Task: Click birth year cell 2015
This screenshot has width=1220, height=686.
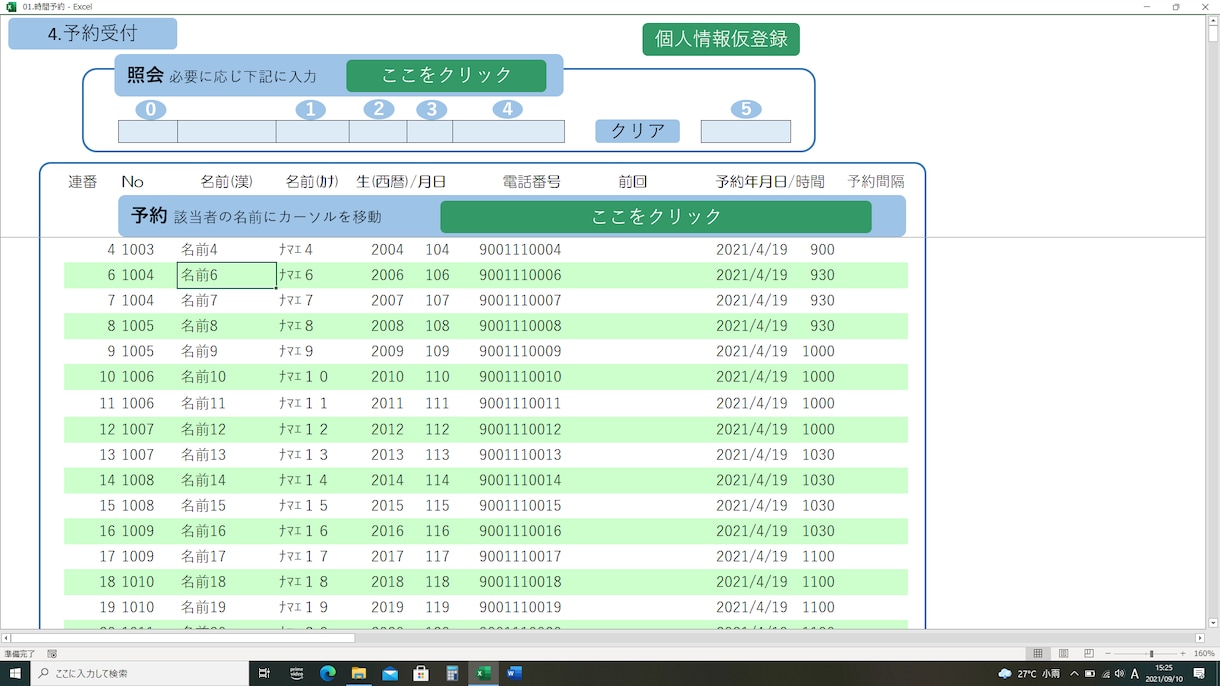Action: [x=387, y=506]
